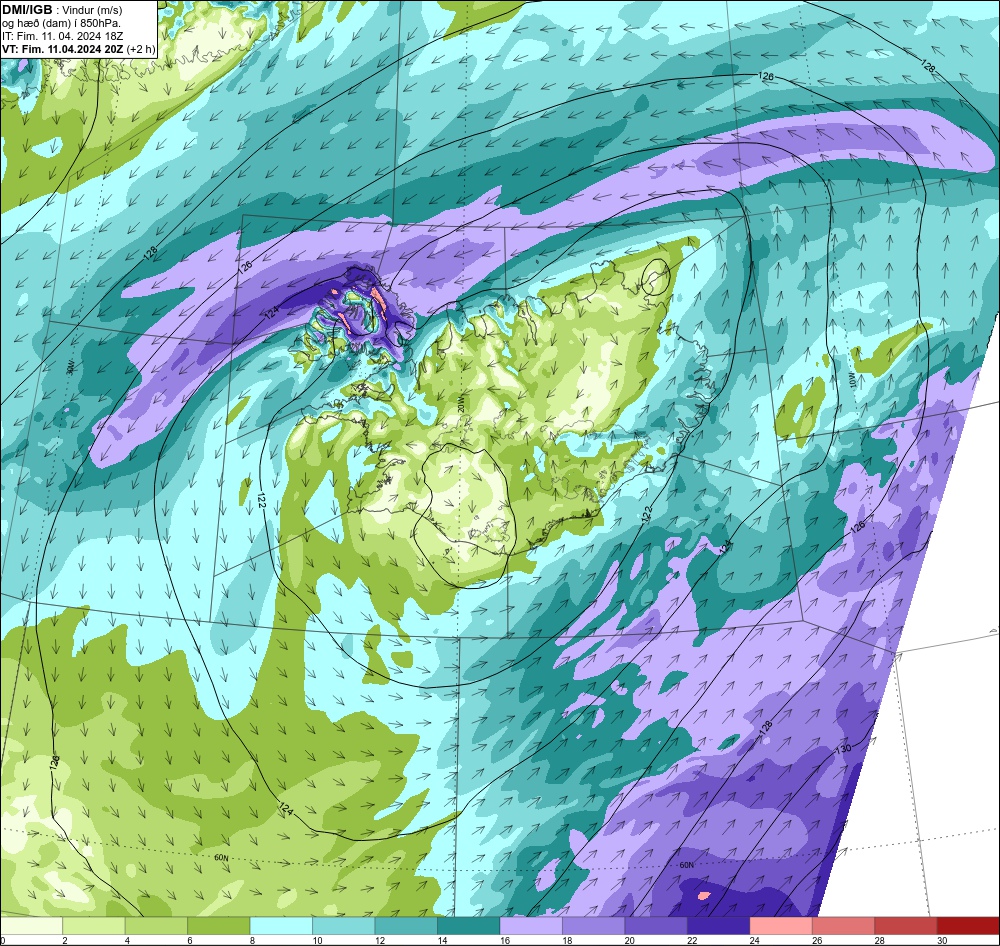Click the 24–26 m/s light pink legend swatch
1000x946 pixels.
pyautogui.click(x=781, y=926)
